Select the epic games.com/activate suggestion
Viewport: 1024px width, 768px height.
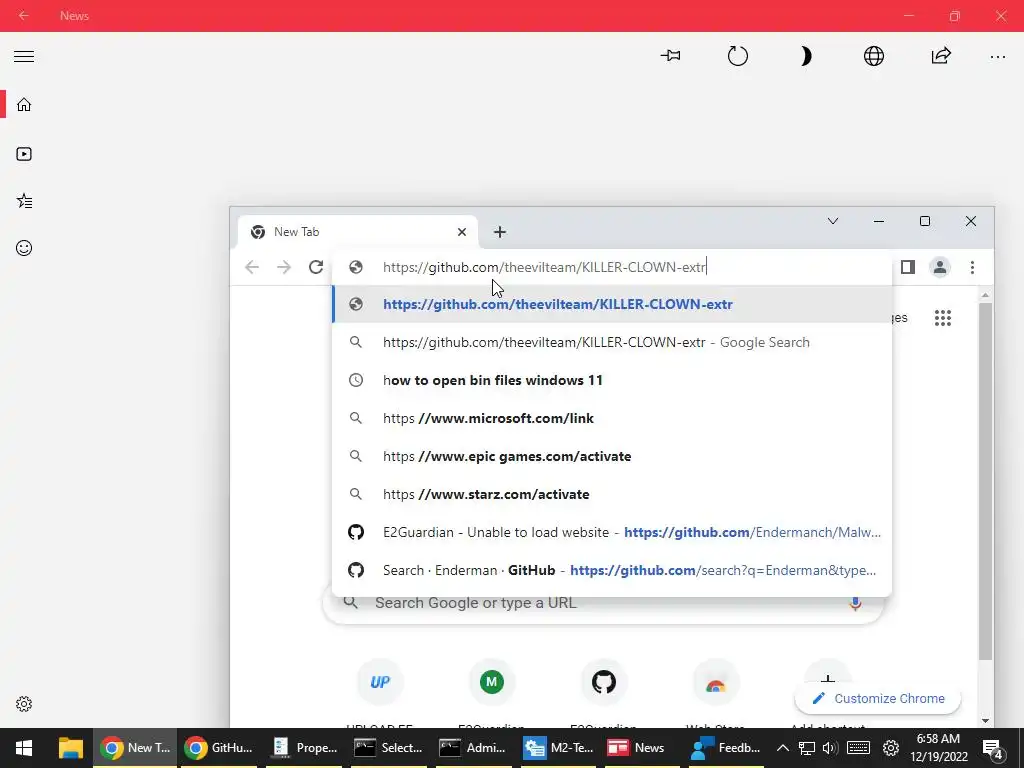612,456
